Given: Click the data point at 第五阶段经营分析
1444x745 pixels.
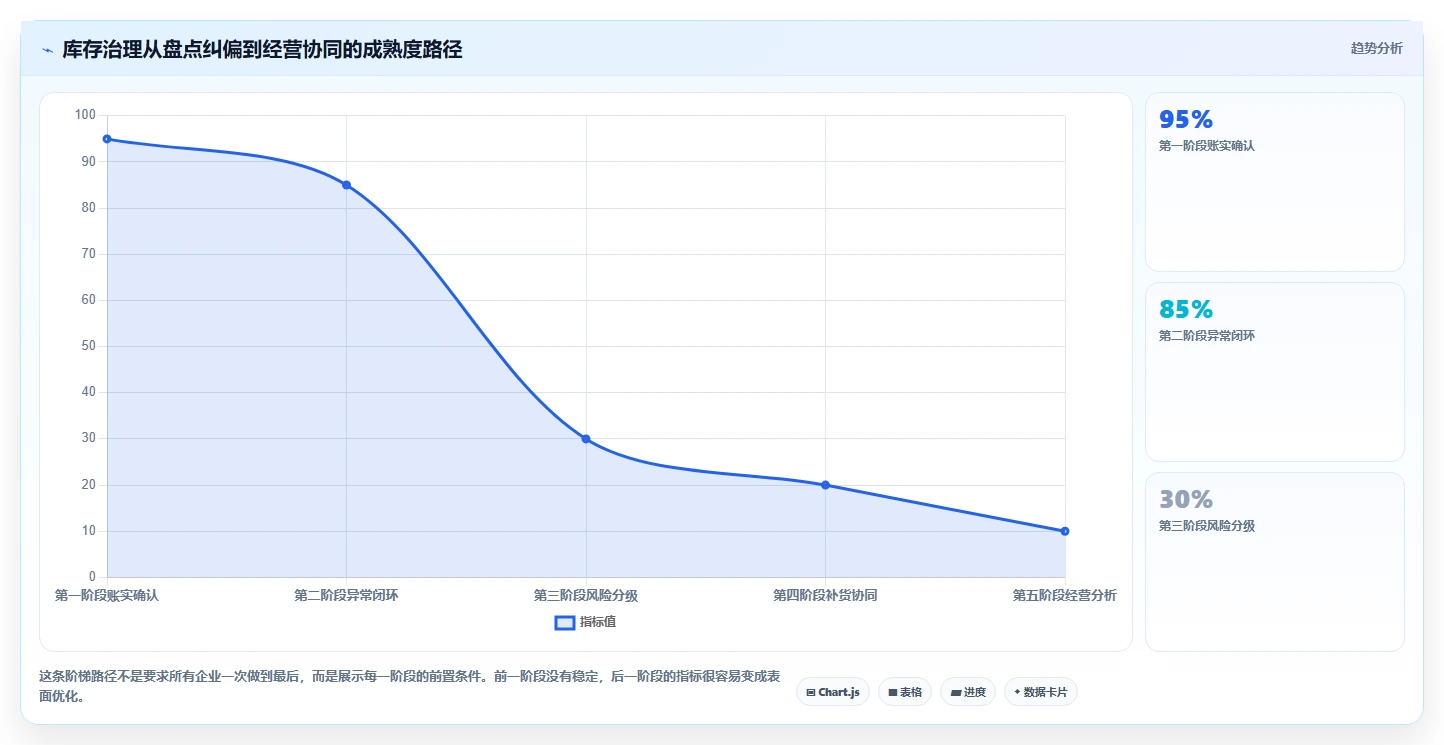Looking at the screenshot, I should [1065, 531].
